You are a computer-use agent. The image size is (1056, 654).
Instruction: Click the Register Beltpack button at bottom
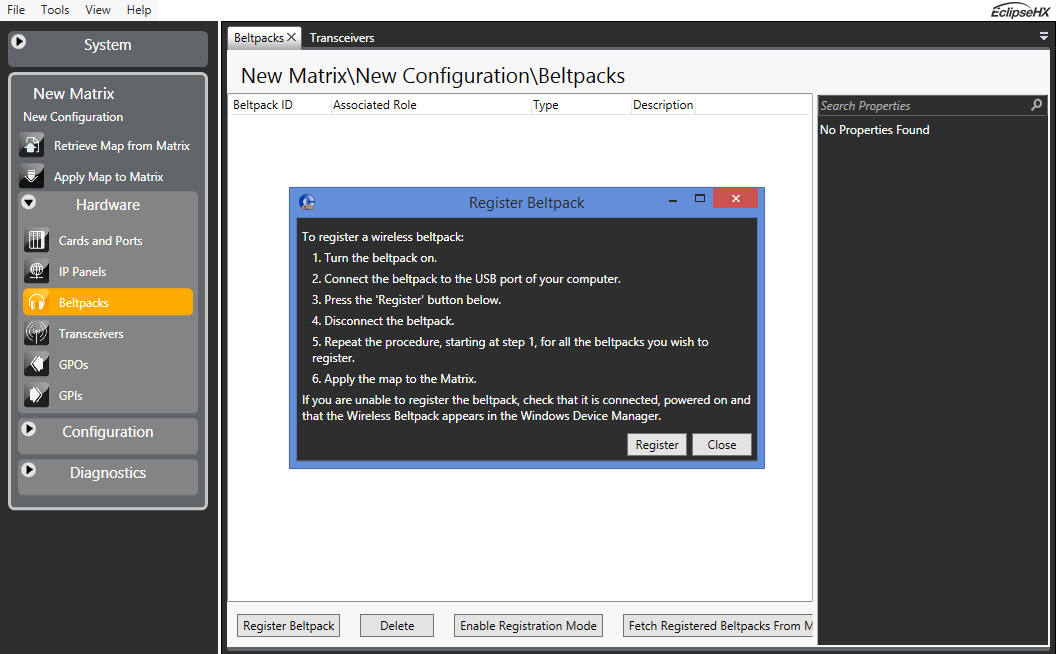pos(288,626)
